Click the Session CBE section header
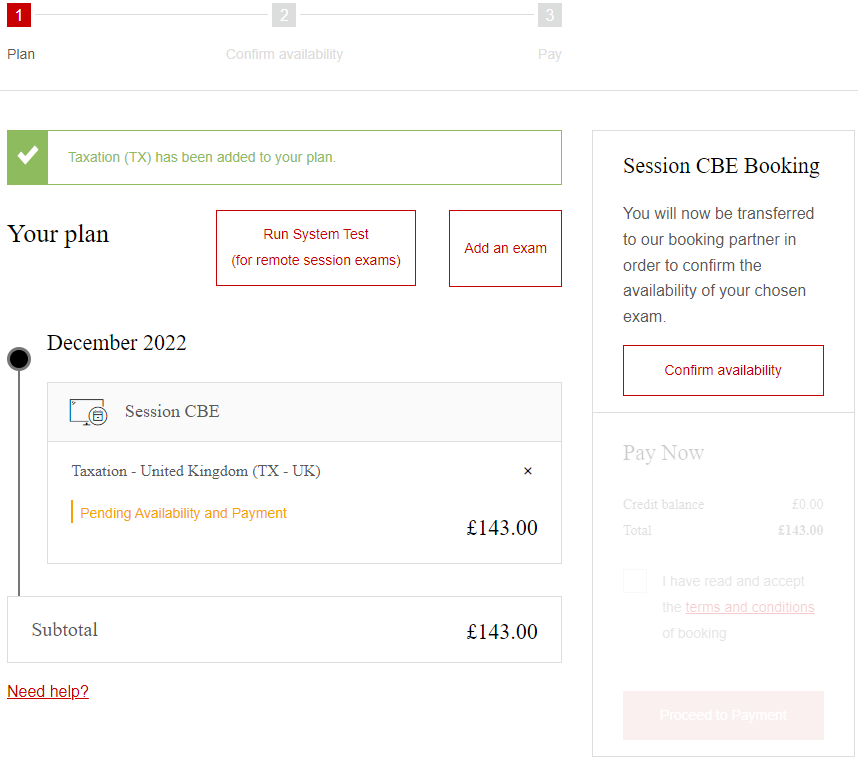The width and height of the screenshot is (858, 761). click(x=172, y=412)
